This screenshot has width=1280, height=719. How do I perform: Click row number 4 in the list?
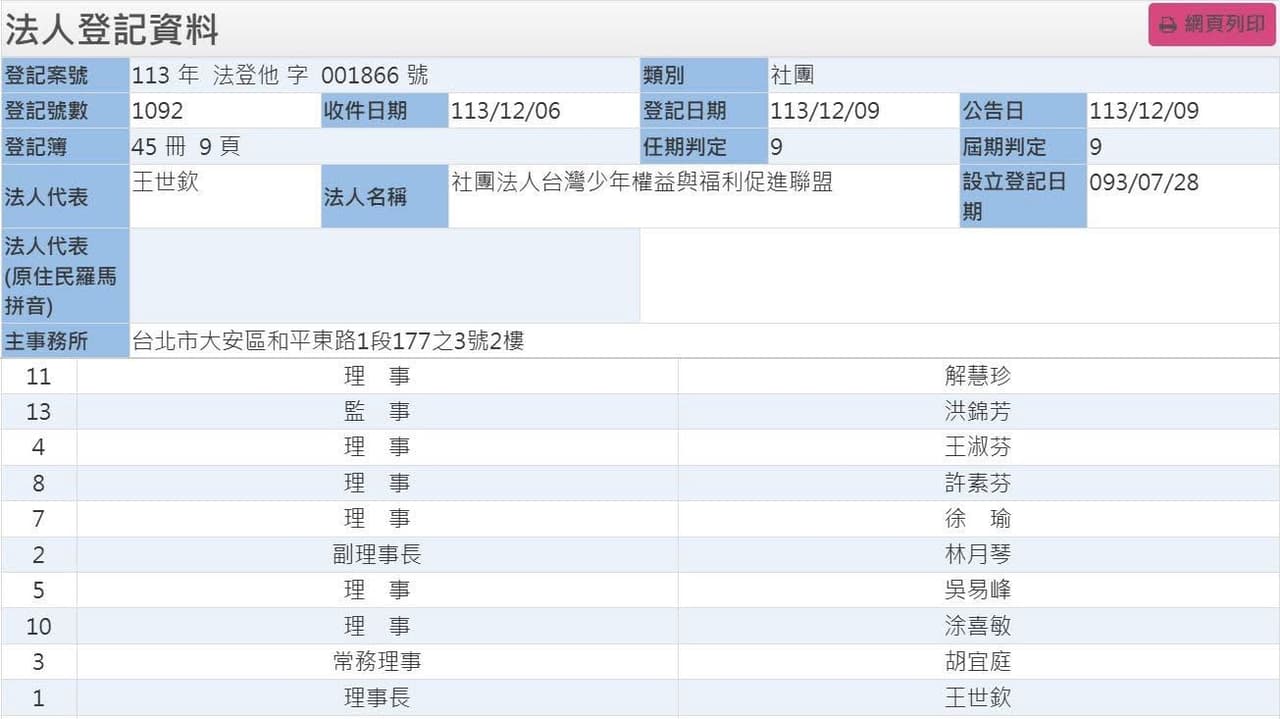38,447
